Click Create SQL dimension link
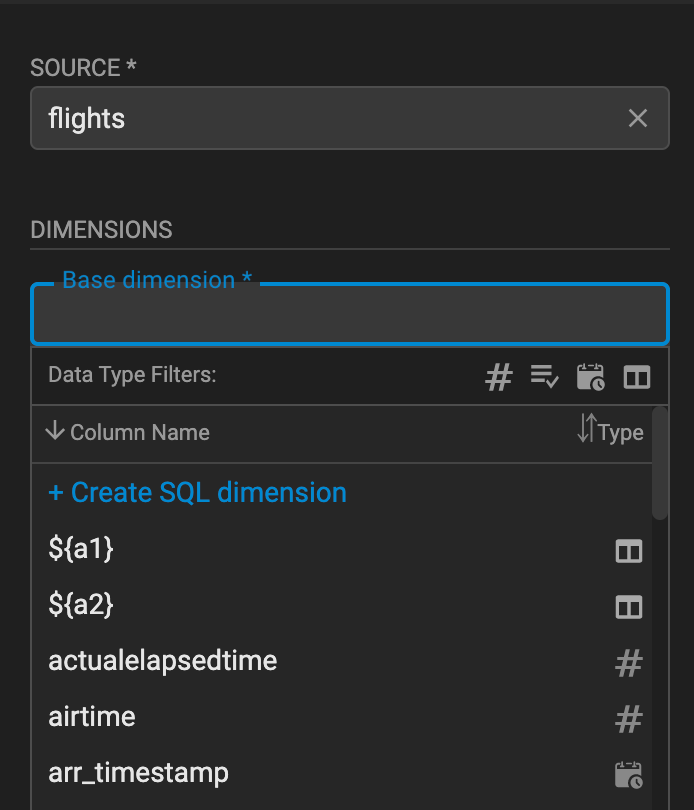This screenshot has height=810, width=694. (x=197, y=492)
